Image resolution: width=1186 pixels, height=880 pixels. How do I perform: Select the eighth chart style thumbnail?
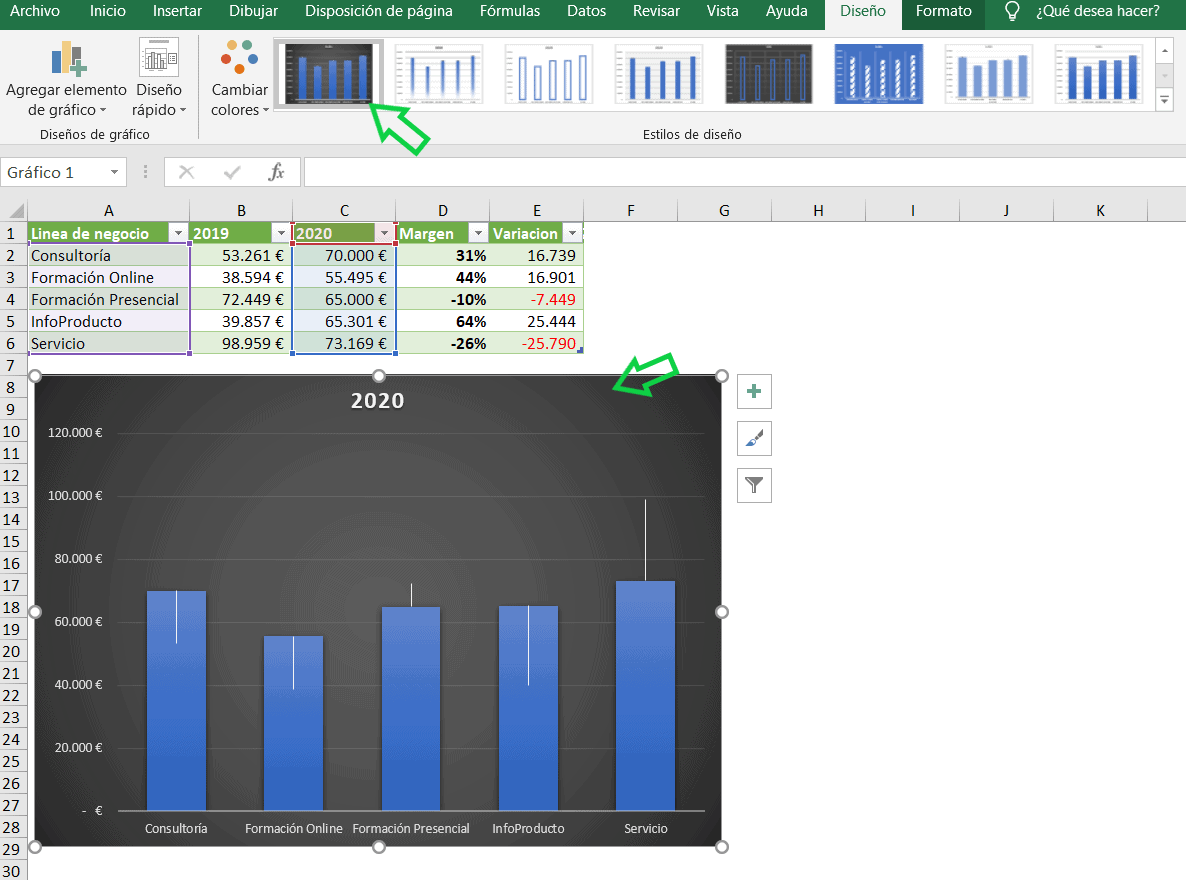(1099, 74)
